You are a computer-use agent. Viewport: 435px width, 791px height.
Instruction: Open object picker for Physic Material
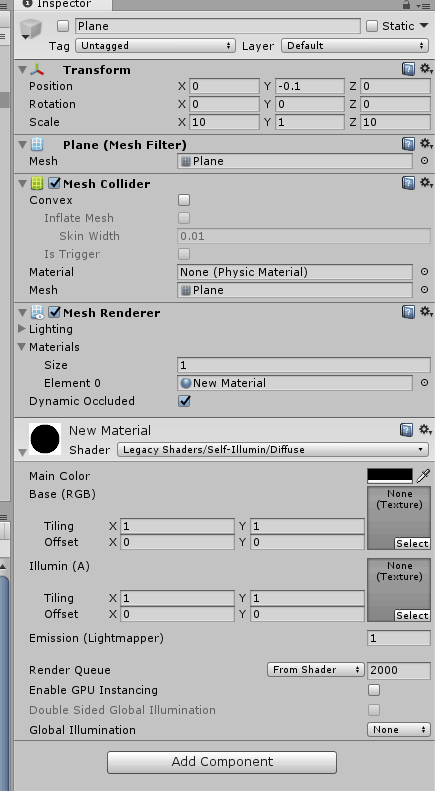[x=424, y=272]
